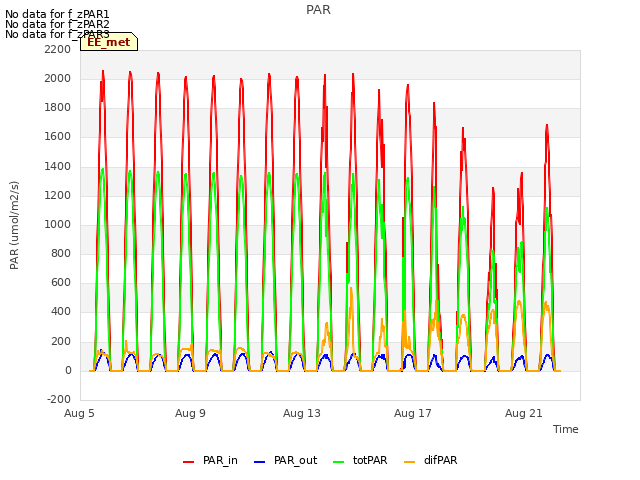640x480 pixels.
Task: Click the 600 y-axis tick label
Action: click(x=61, y=282)
